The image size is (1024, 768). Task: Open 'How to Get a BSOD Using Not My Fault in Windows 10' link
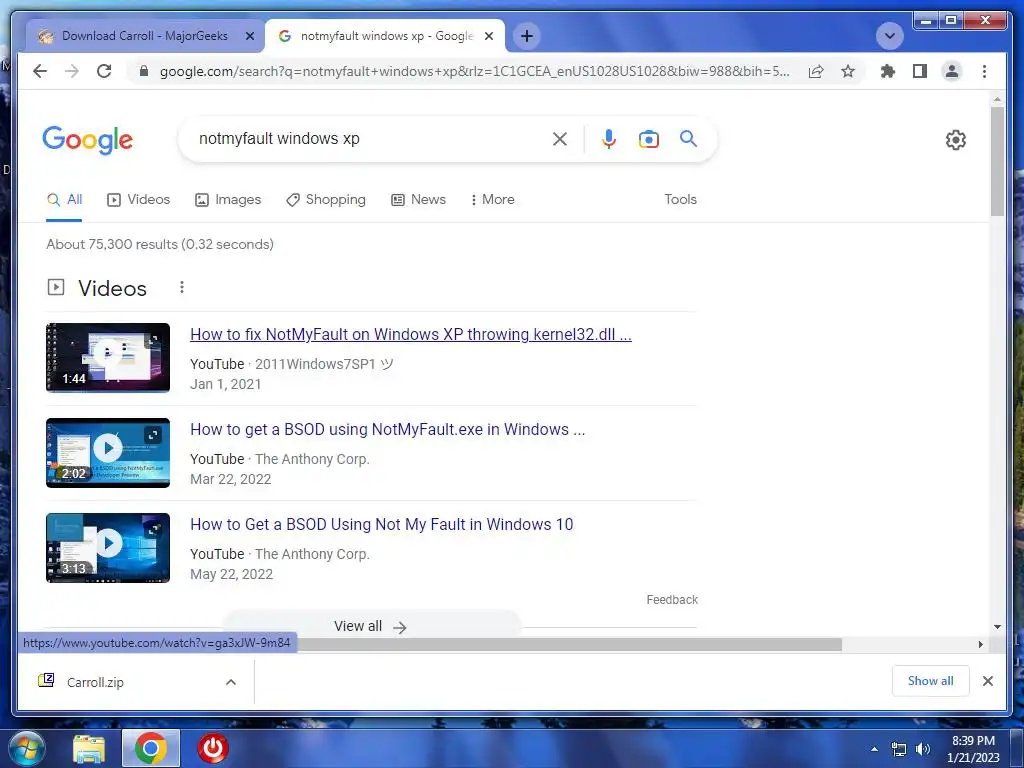click(x=381, y=524)
